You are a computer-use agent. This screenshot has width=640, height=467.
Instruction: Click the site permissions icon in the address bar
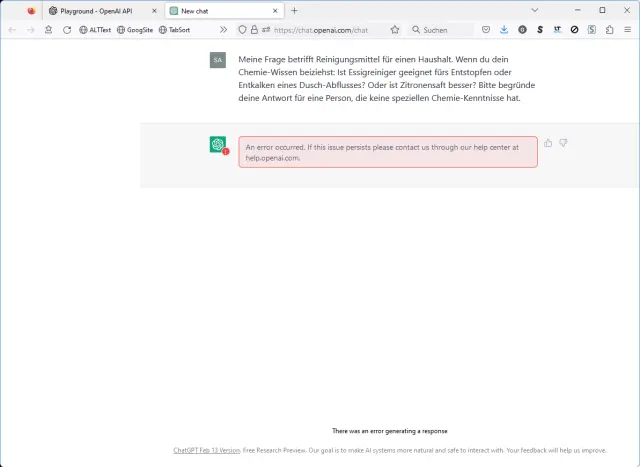(x=266, y=30)
